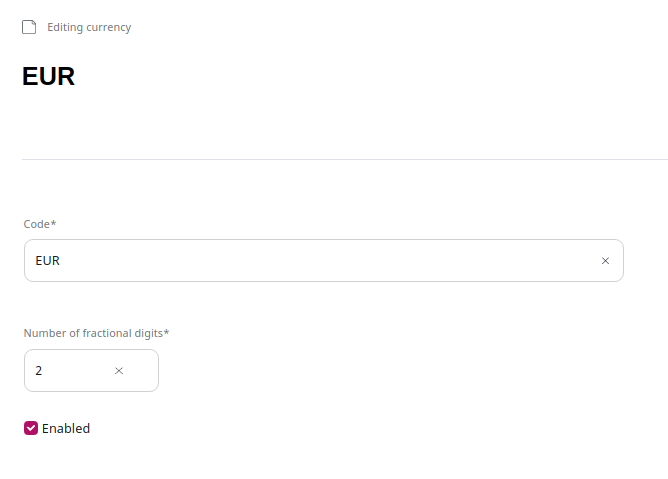
Task: Click the word Editing in the breadcrumb
Action: point(65,27)
